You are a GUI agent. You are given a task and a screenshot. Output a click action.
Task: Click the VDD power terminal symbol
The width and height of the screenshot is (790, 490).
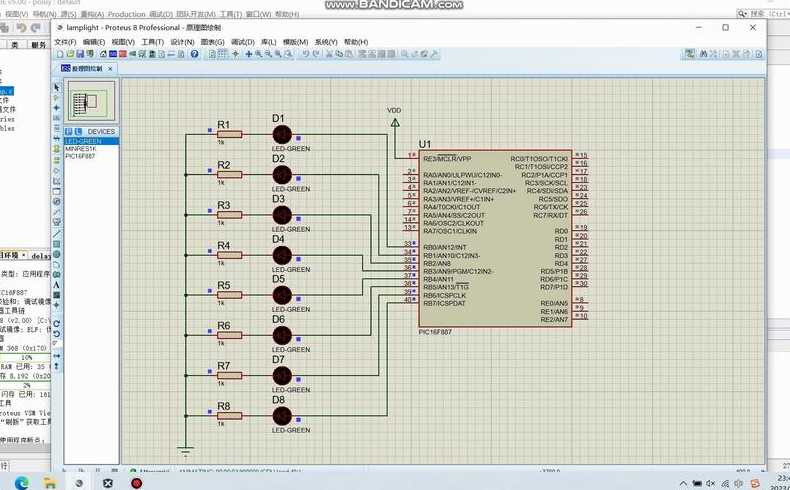[395, 122]
